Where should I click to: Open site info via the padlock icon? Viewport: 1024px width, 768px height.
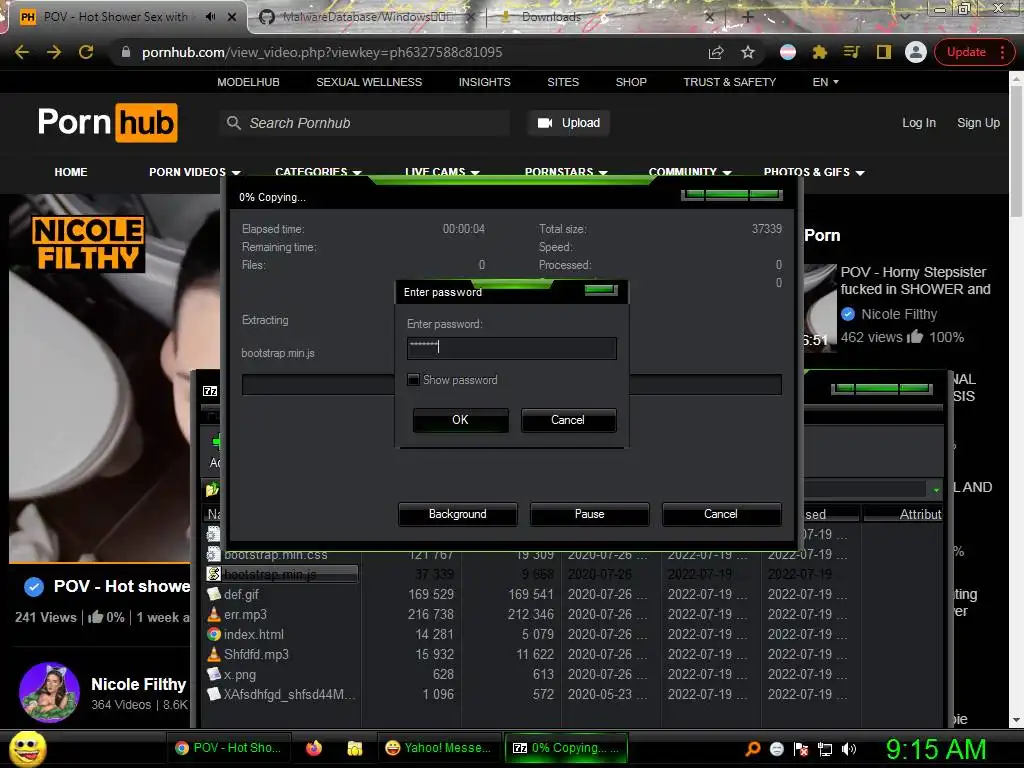pyautogui.click(x=126, y=52)
